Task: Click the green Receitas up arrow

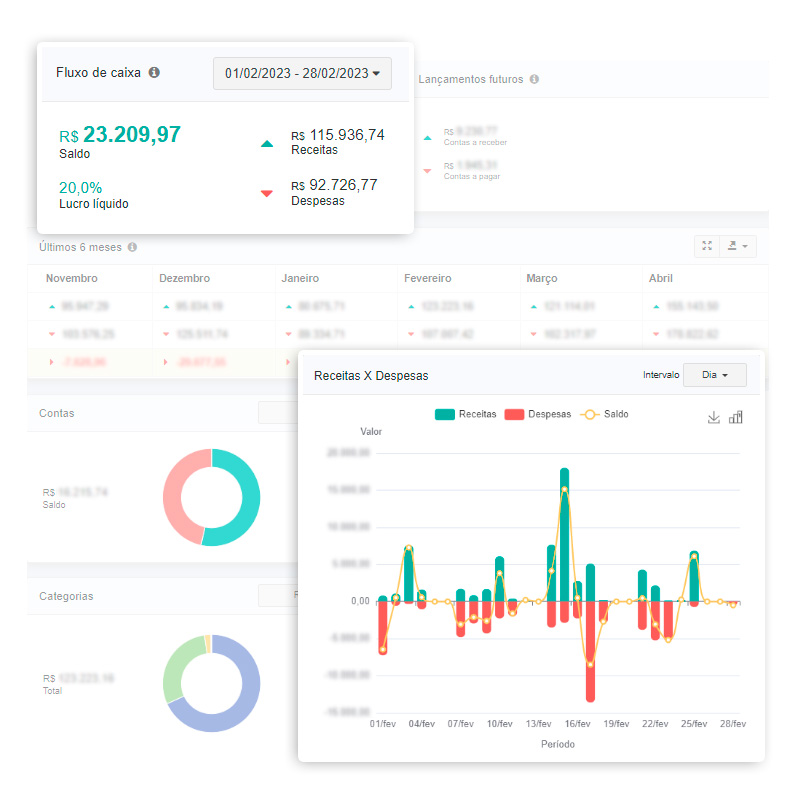Action: (x=266, y=144)
